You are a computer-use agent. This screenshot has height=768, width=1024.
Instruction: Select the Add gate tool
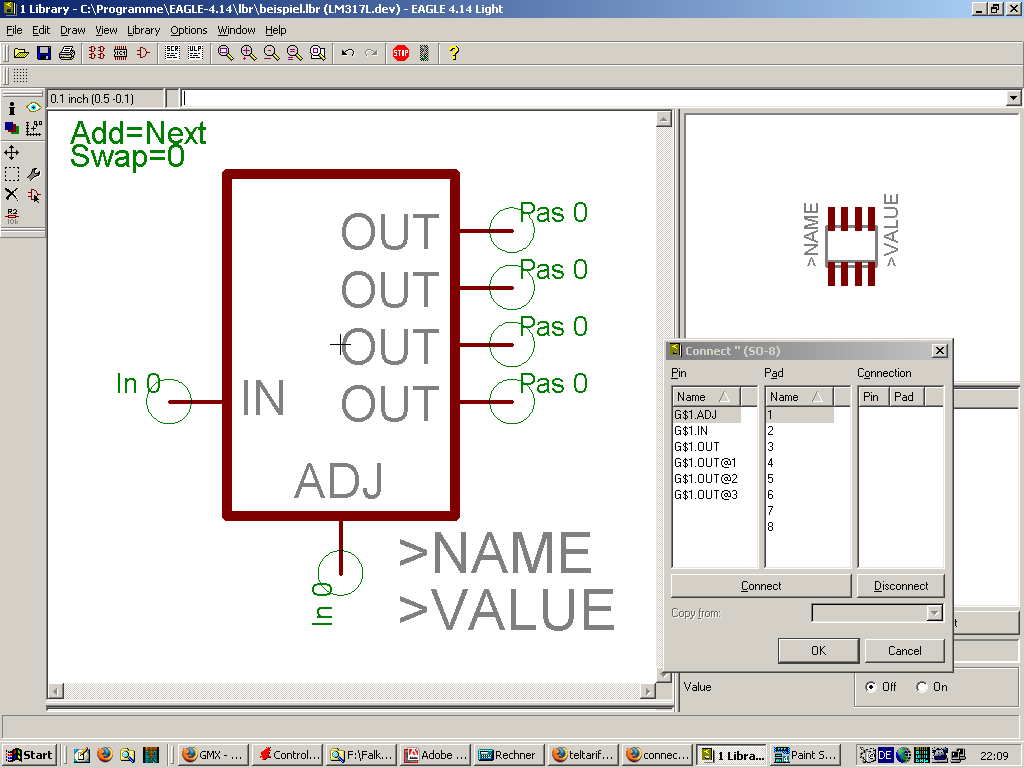pos(33,195)
